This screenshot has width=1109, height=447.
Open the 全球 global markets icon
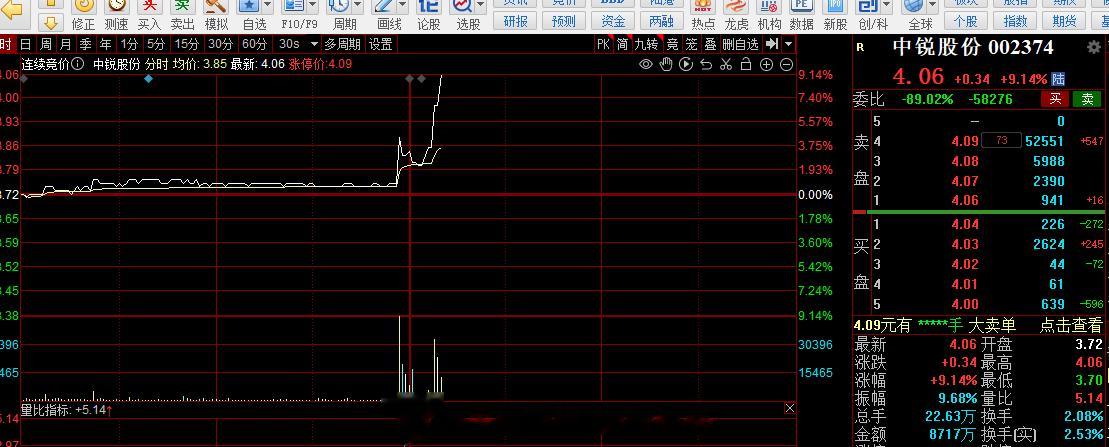coord(914,7)
